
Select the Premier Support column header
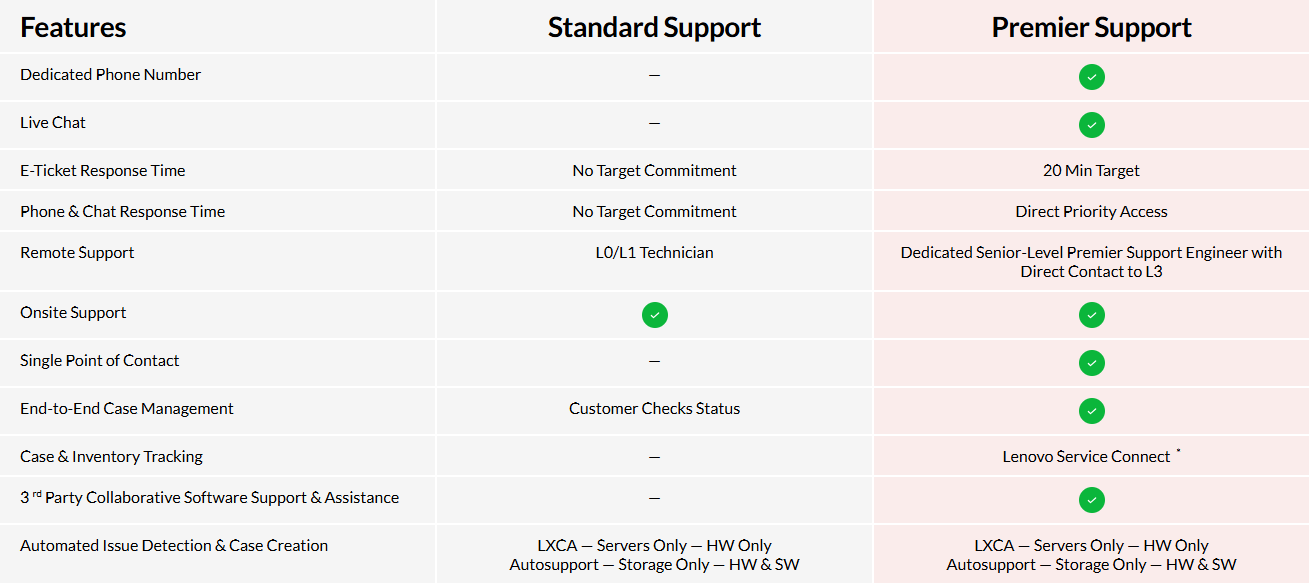tap(1091, 27)
